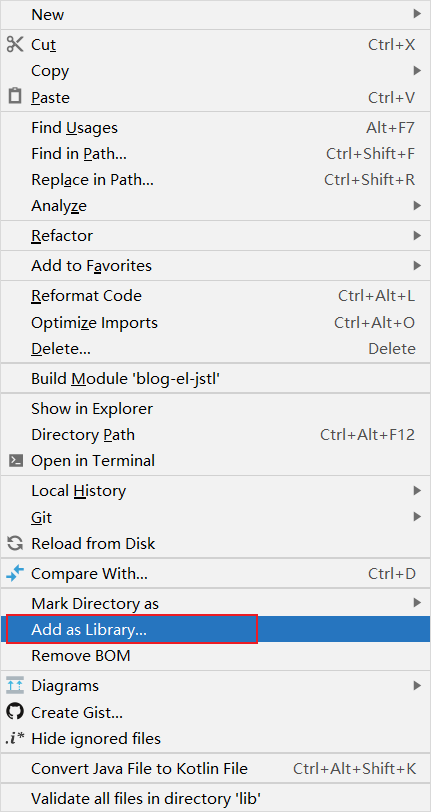Expand the New submenu arrow
This screenshot has width=431, height=812.
417,14
